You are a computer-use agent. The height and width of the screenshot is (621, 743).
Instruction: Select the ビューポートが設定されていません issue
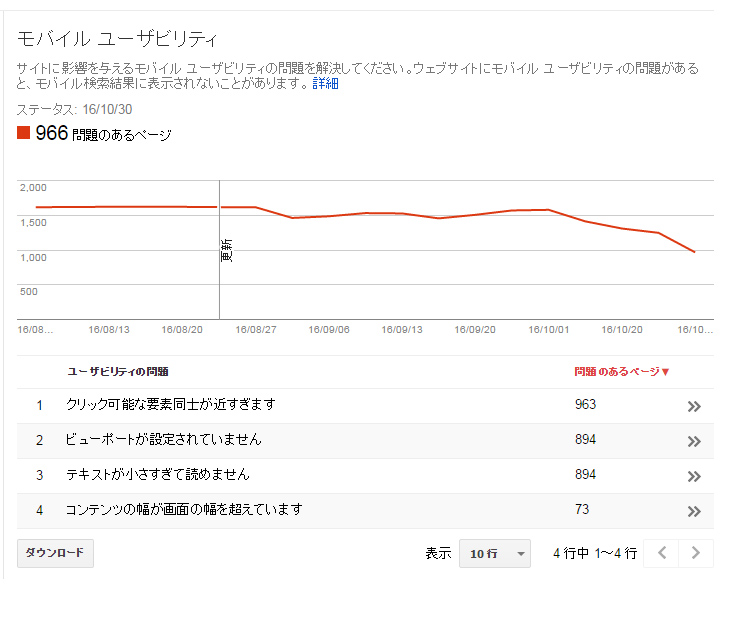tap(163, 440)
